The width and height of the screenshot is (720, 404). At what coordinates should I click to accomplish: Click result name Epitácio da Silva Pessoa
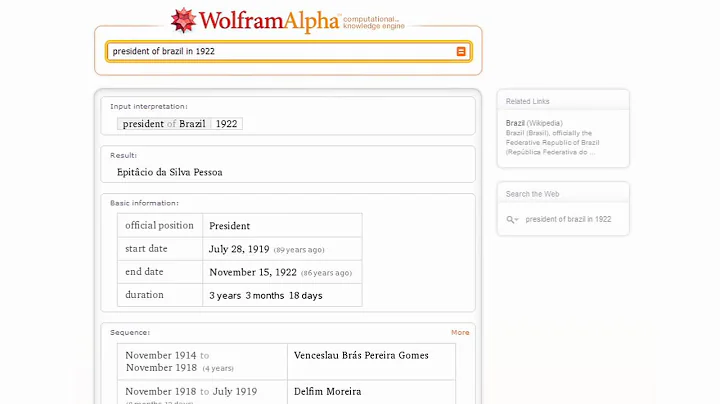[170, 172]
